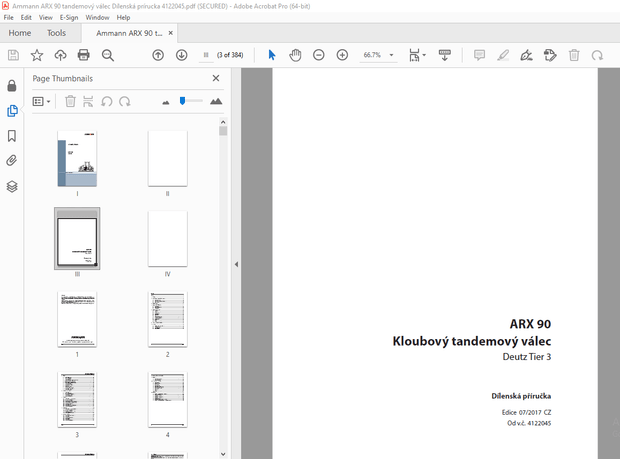Select the Ammann ARX 90 document tab

point(129,33)
